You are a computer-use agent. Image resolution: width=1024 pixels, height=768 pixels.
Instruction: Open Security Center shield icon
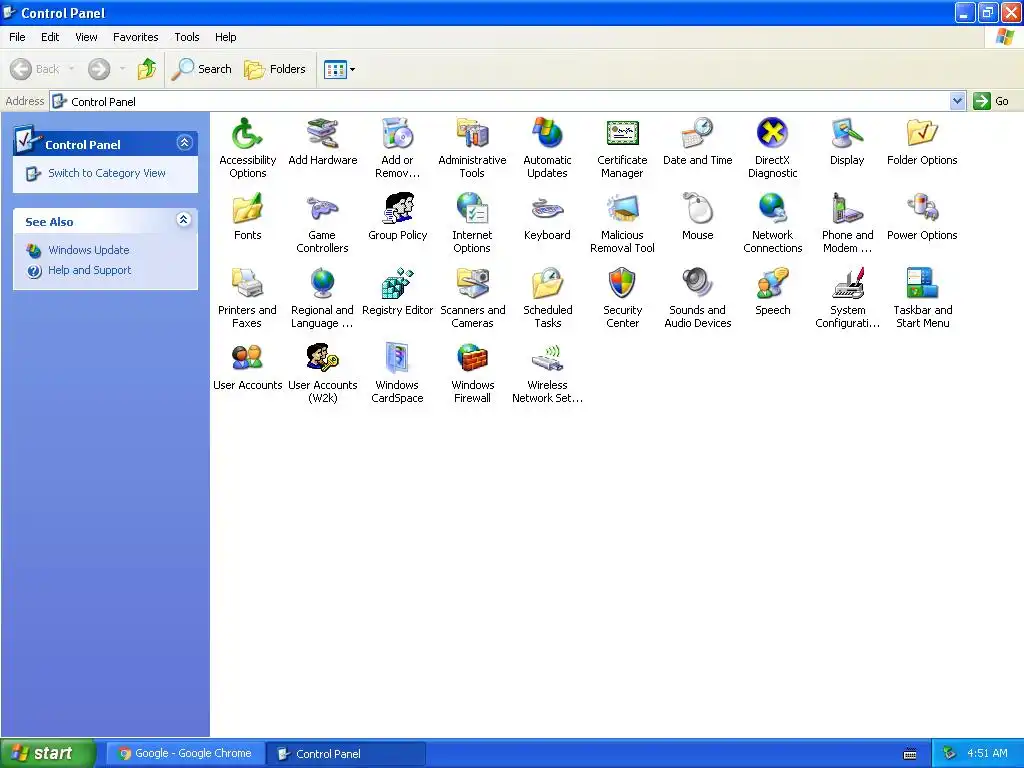tap(622, 283)
